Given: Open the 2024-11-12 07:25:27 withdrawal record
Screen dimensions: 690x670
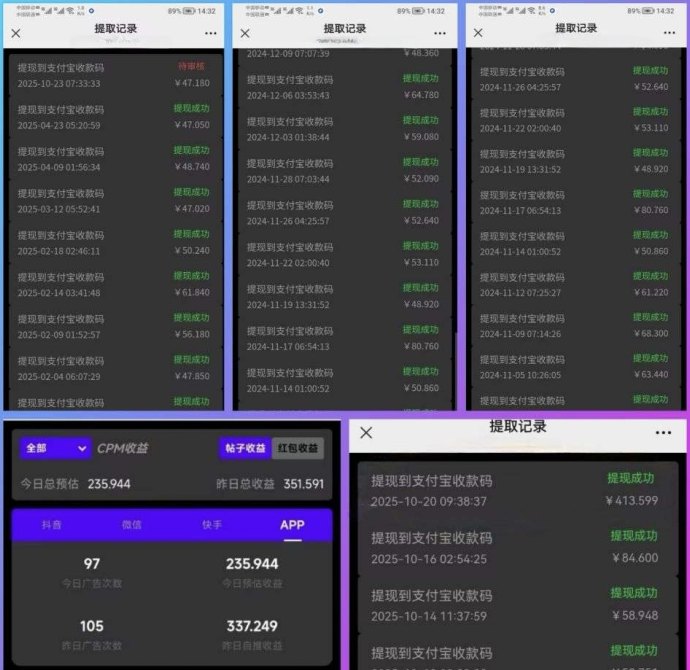Looking at the screenshot, I should coord(575,285).
